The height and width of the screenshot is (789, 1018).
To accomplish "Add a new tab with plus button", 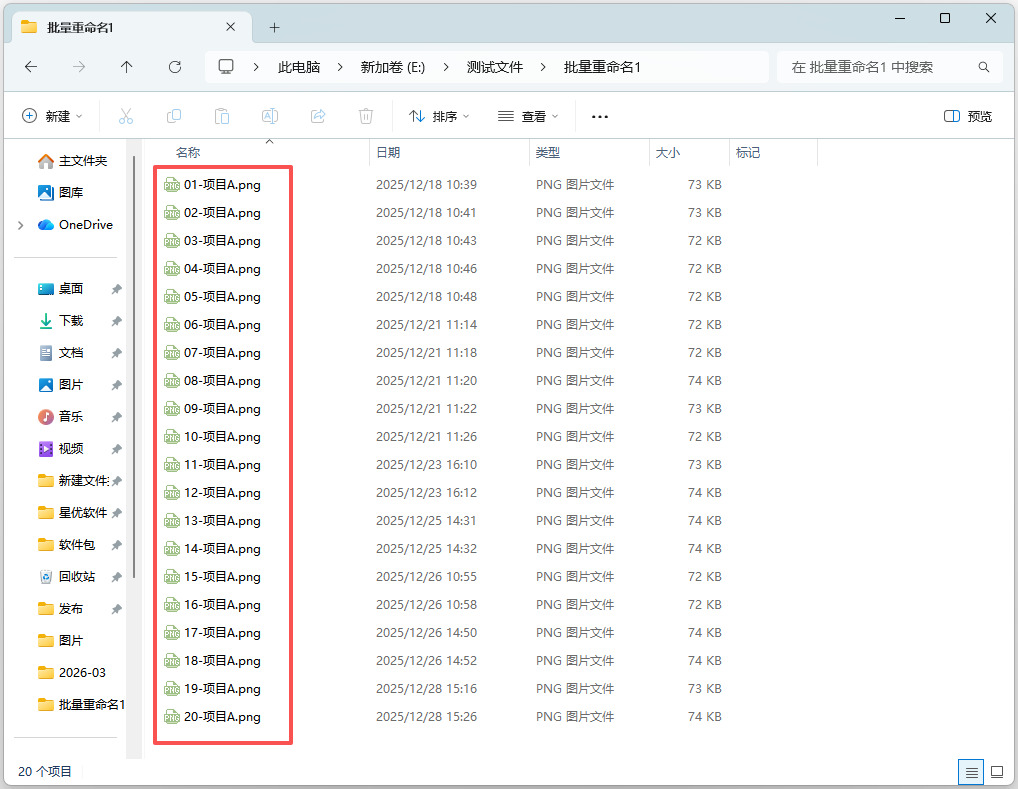I will [x=275, y=27].
